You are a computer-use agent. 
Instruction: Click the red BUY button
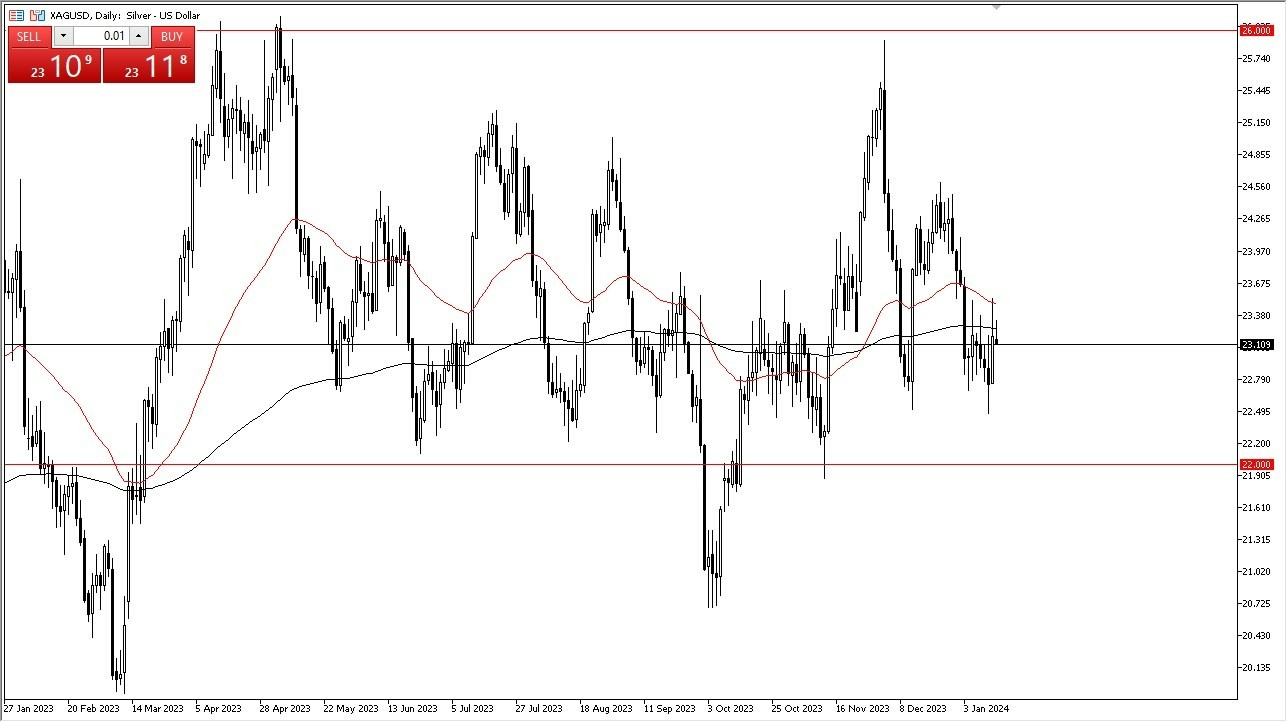pos(172,36)
